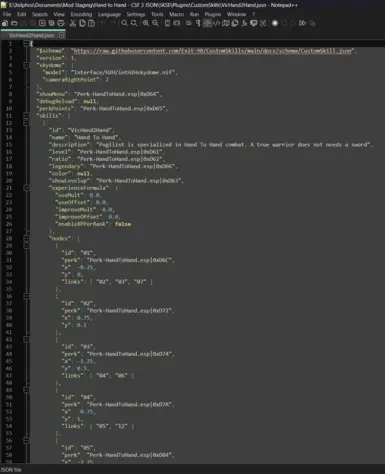
Task: Paste clipboard using the Paste icon
Action: point(91,23)
